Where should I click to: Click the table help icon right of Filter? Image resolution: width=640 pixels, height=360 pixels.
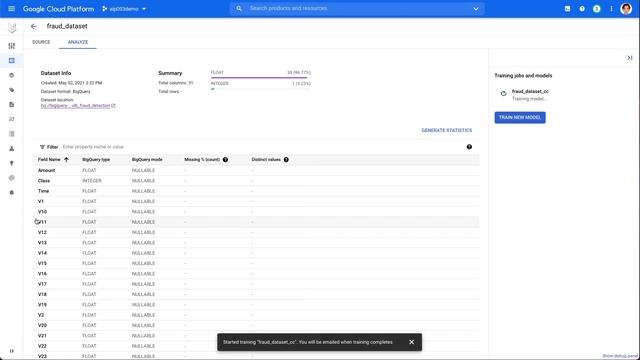tap(469, 147)
